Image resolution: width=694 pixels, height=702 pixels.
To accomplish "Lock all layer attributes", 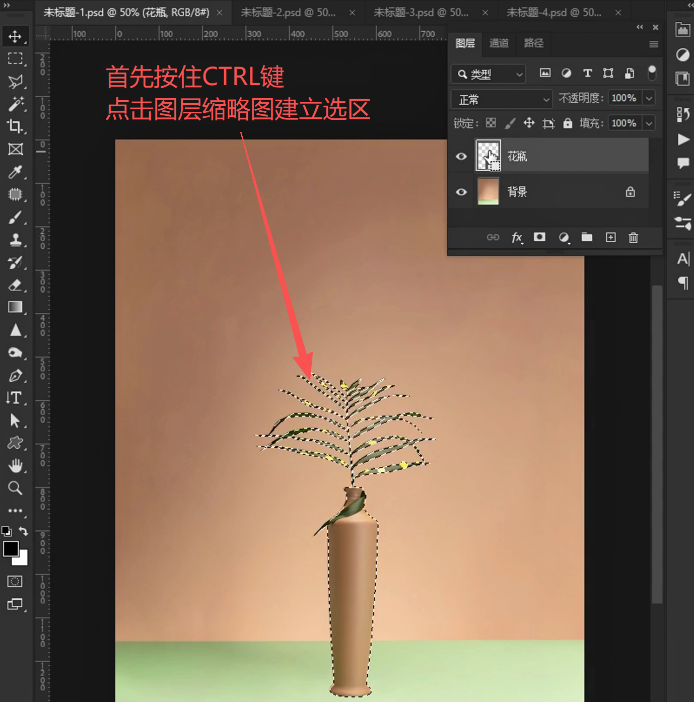I will (x=568, y=123).
